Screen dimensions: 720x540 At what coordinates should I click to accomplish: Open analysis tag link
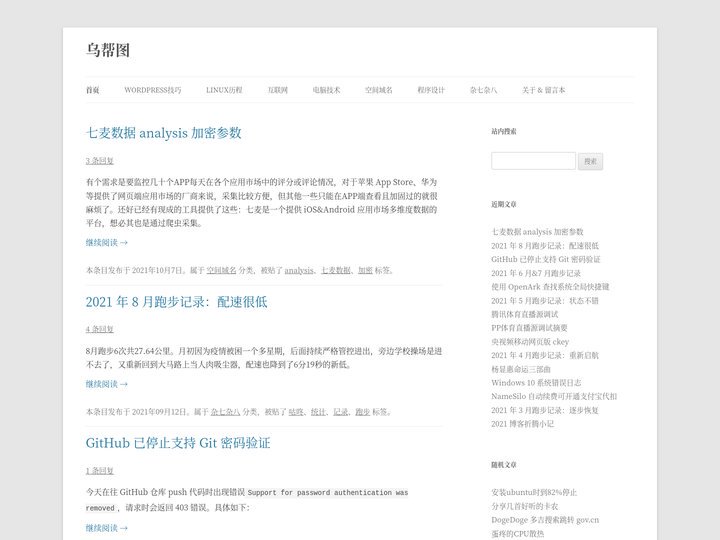point(299,270)
